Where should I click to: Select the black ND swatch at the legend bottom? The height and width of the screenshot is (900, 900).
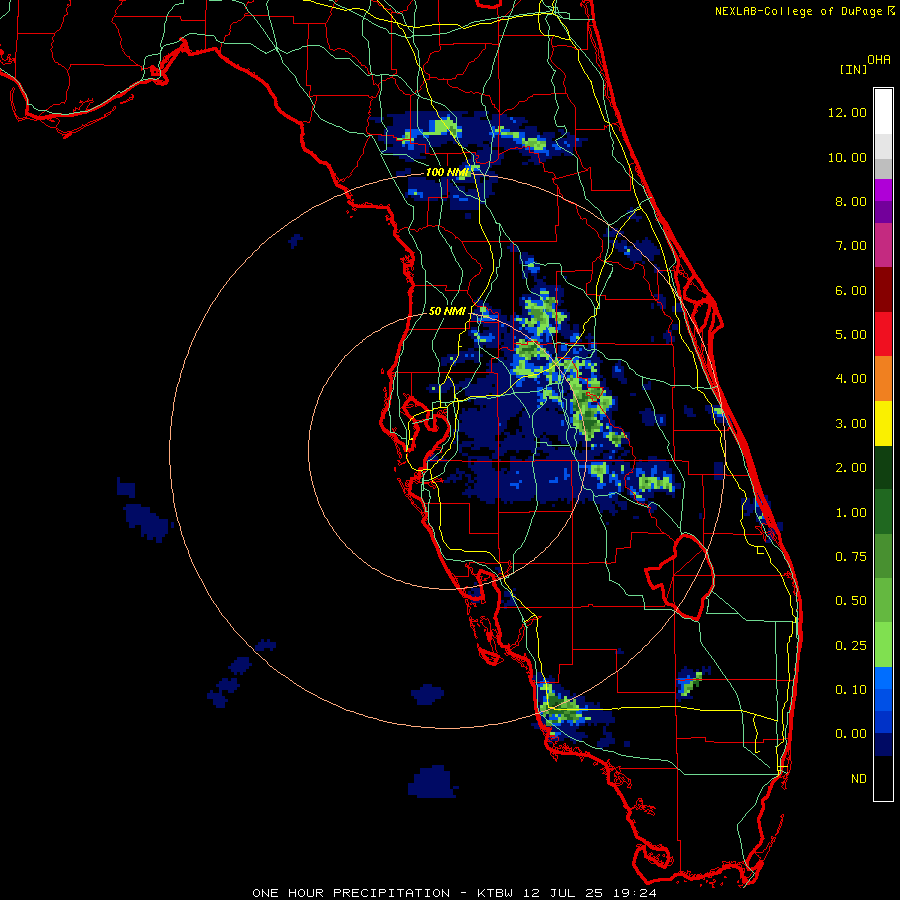point(883,778)
